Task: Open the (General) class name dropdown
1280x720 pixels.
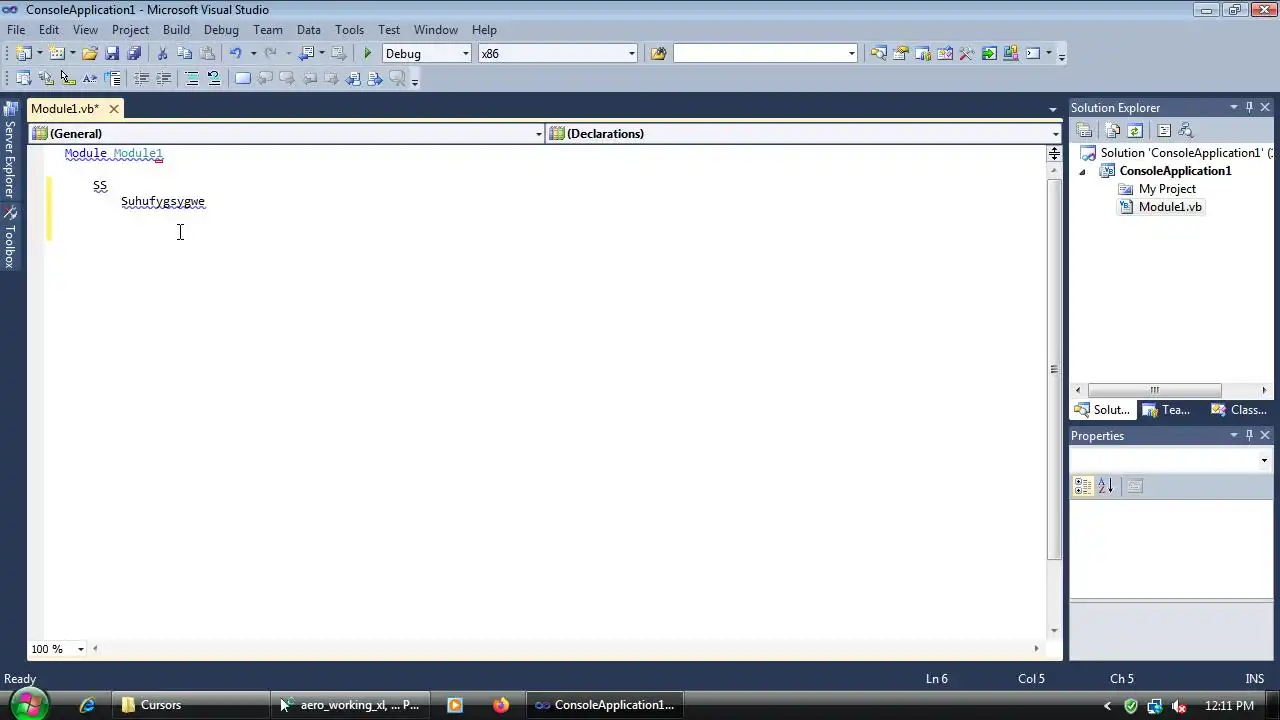Action: tap(538, 133)
